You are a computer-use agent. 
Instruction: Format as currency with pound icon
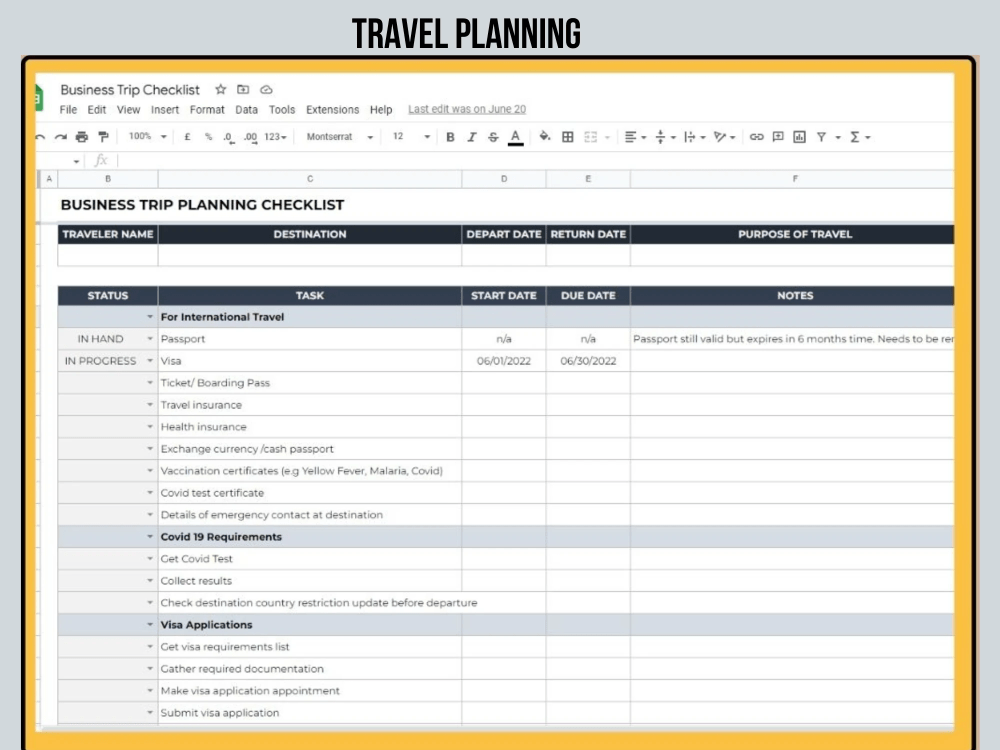[188, 136]
